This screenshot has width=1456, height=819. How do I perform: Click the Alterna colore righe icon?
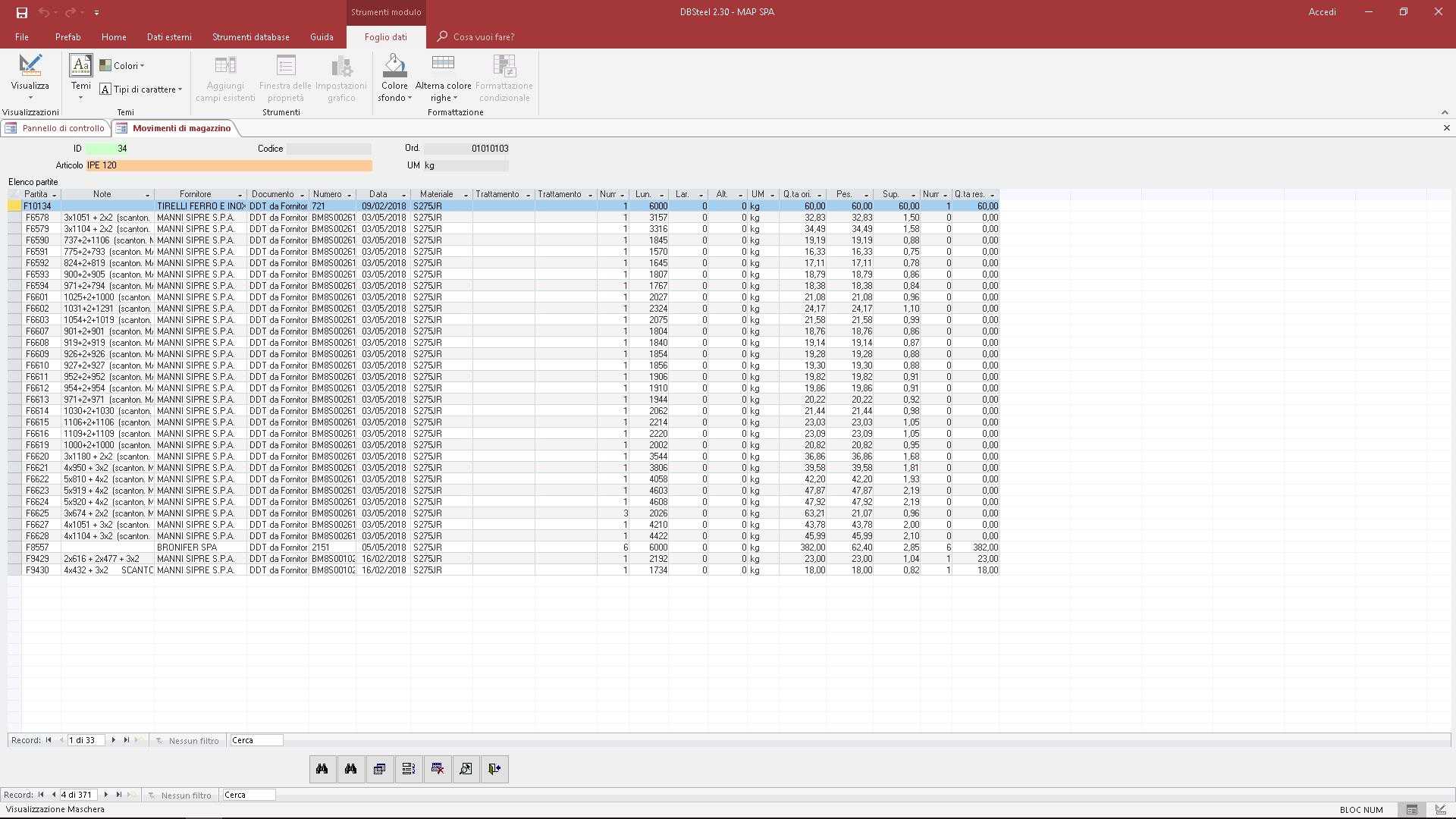point(443,62)
